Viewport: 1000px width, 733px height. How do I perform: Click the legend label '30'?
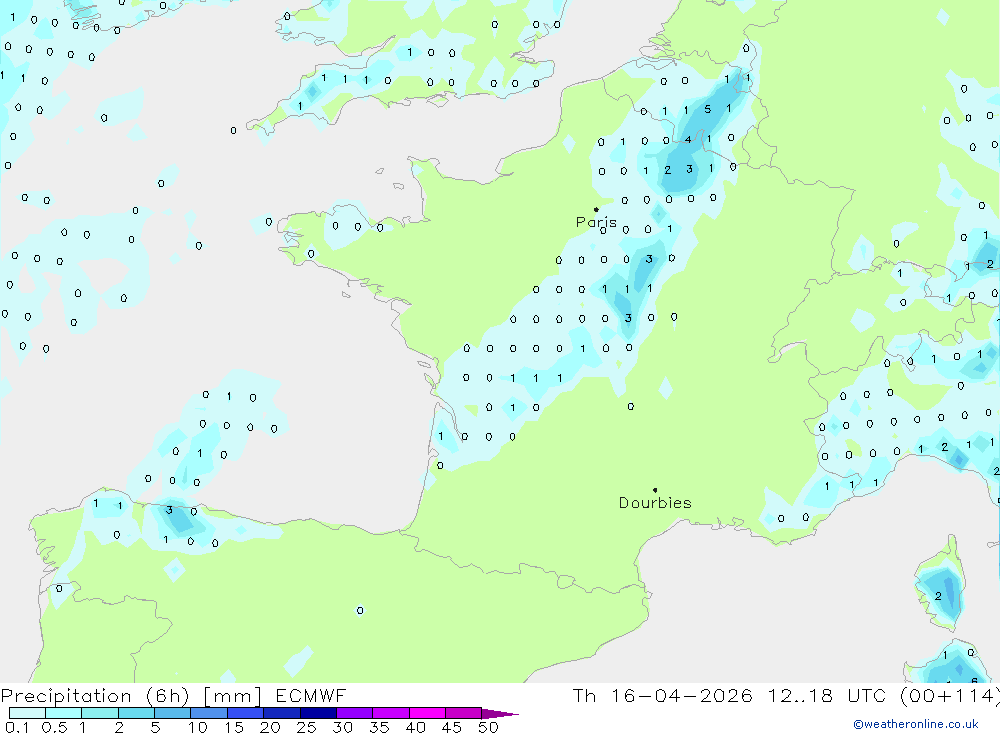pyautogui.click(x=343, y=727)
